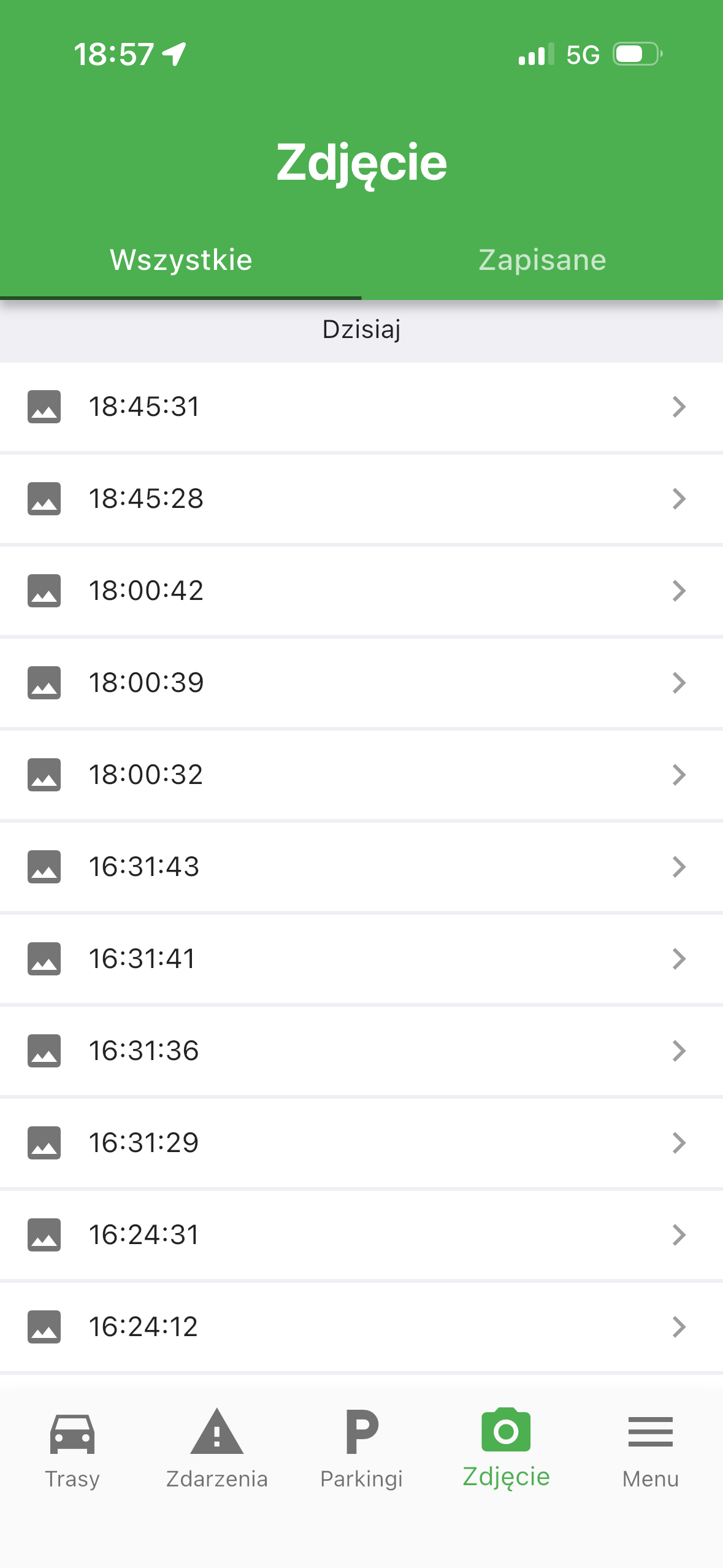Expand the 16:24:31 entry chevron
The height and width of the screenshot is (1568, 723).
point(678,1235)
